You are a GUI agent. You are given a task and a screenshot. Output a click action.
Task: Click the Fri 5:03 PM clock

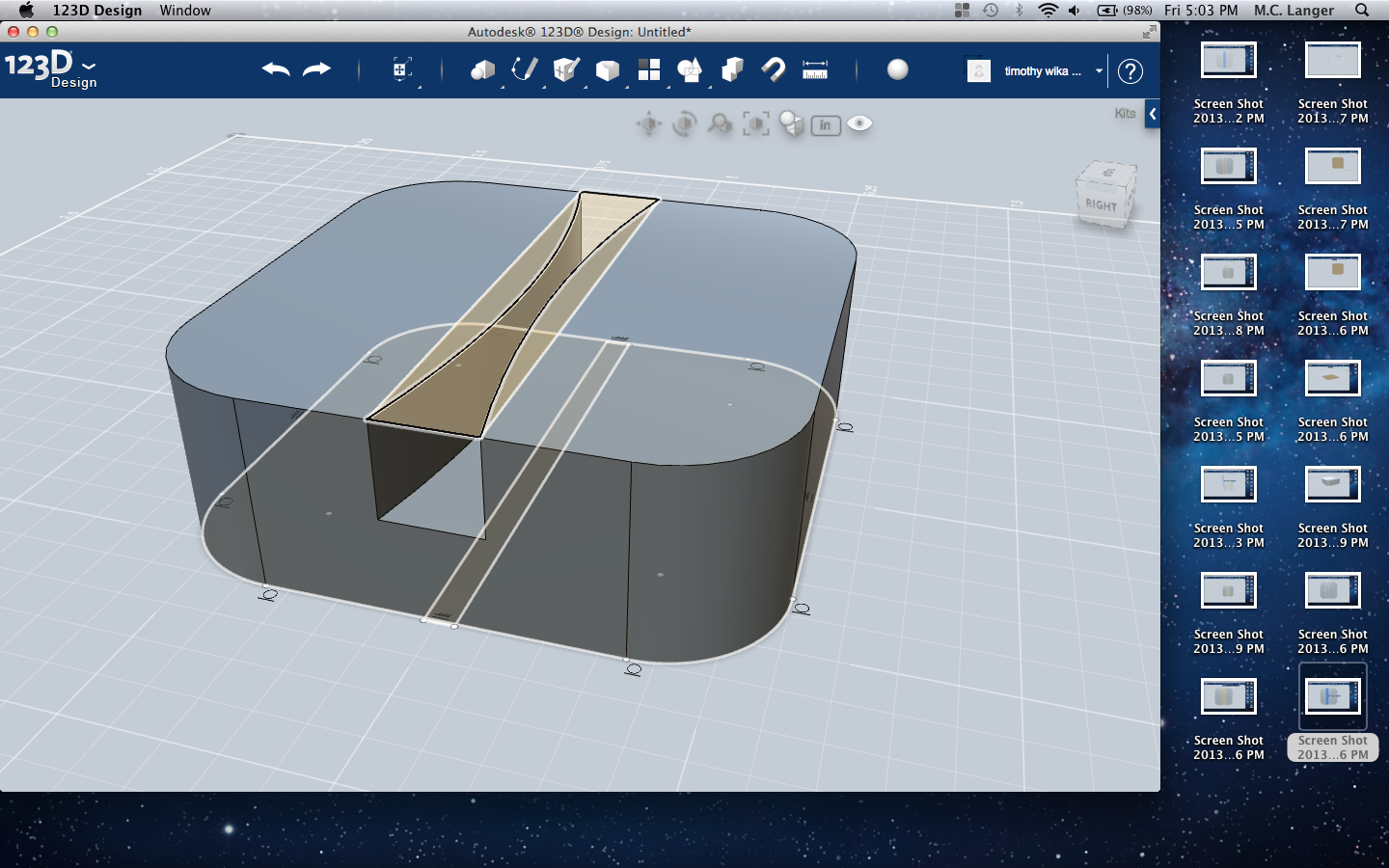tap(1201, 10)
